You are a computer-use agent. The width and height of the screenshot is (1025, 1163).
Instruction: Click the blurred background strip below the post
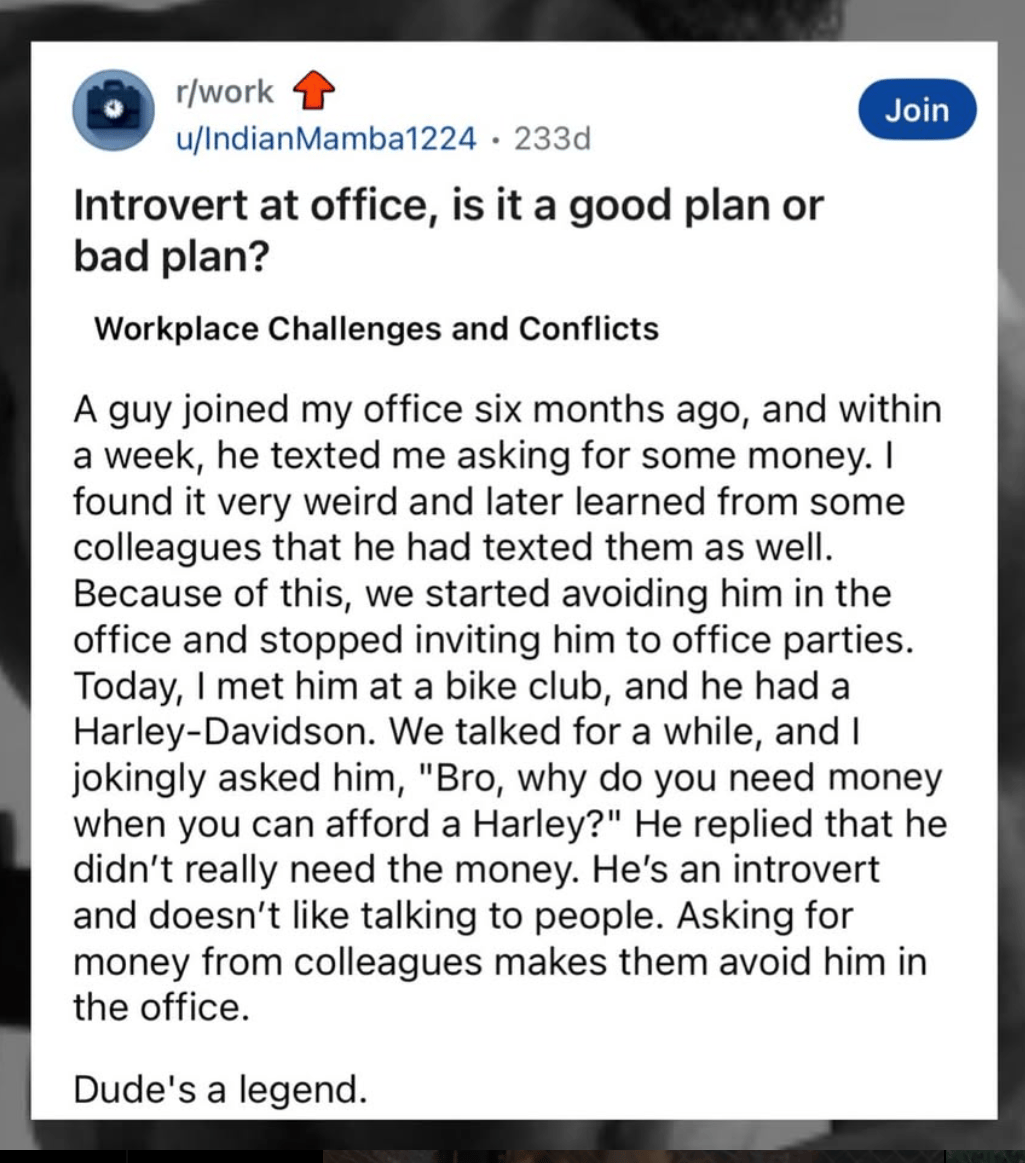512,1141
